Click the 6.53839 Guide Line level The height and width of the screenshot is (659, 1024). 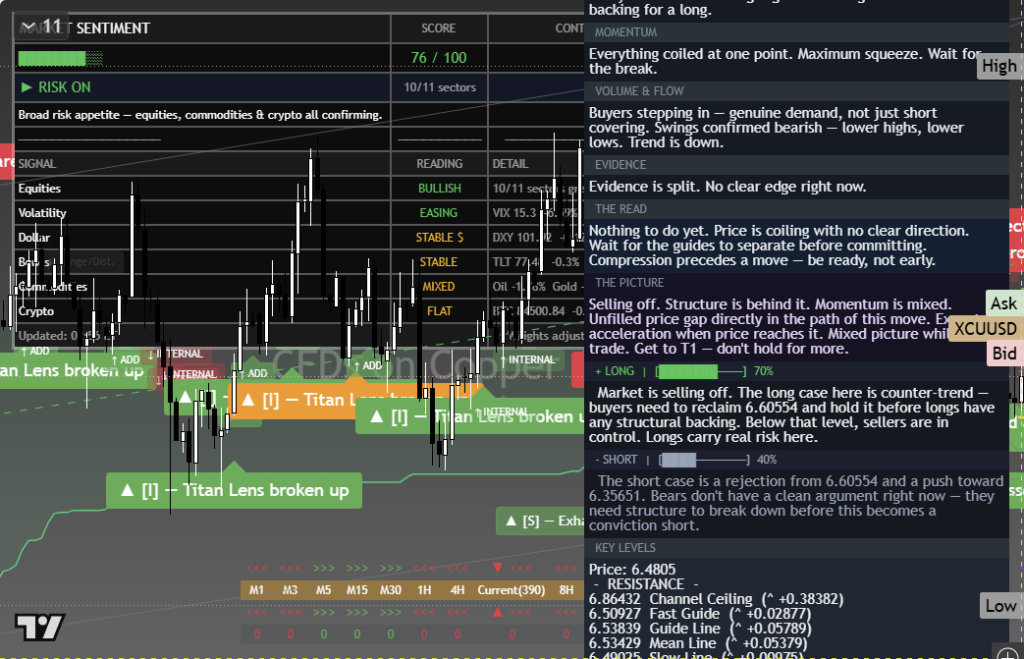[x=700, y=628]
